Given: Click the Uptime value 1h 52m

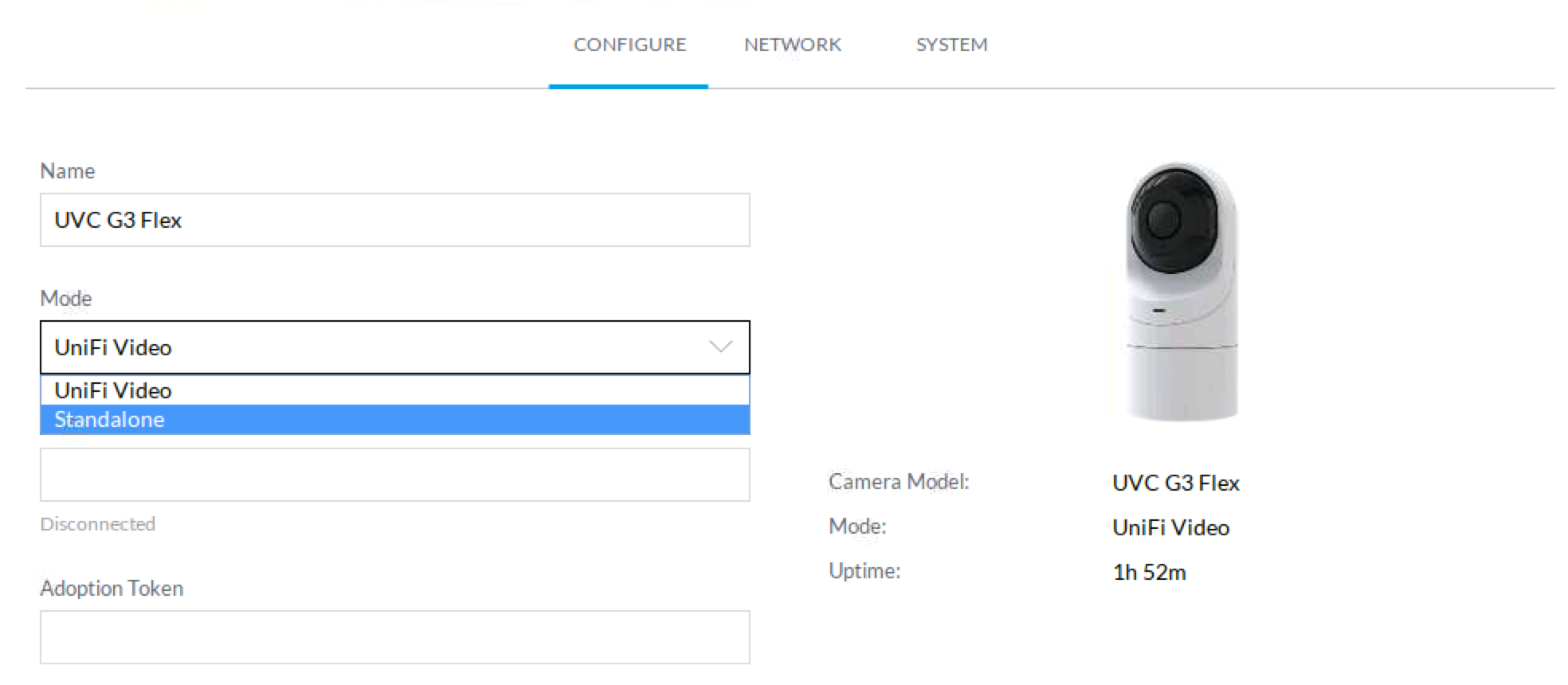Looking at the screenshot, I should point(1149,572).
